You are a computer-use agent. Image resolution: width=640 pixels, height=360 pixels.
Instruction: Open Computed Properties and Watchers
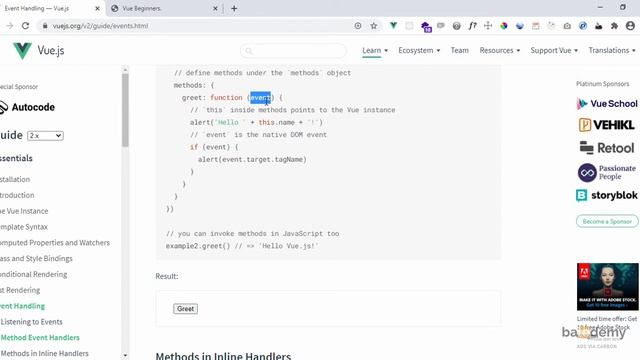click(x=55, y=242)
